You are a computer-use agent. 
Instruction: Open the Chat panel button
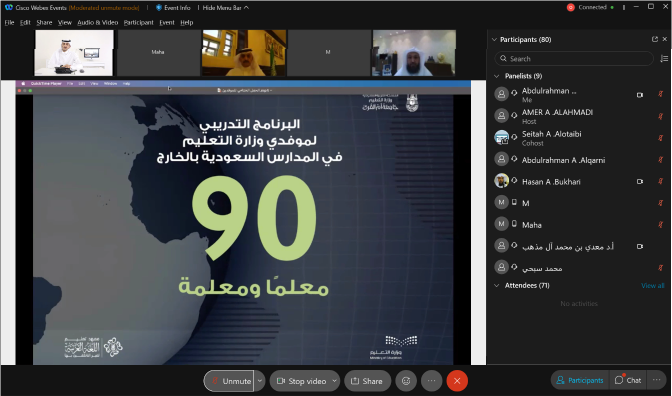(628, 380)
